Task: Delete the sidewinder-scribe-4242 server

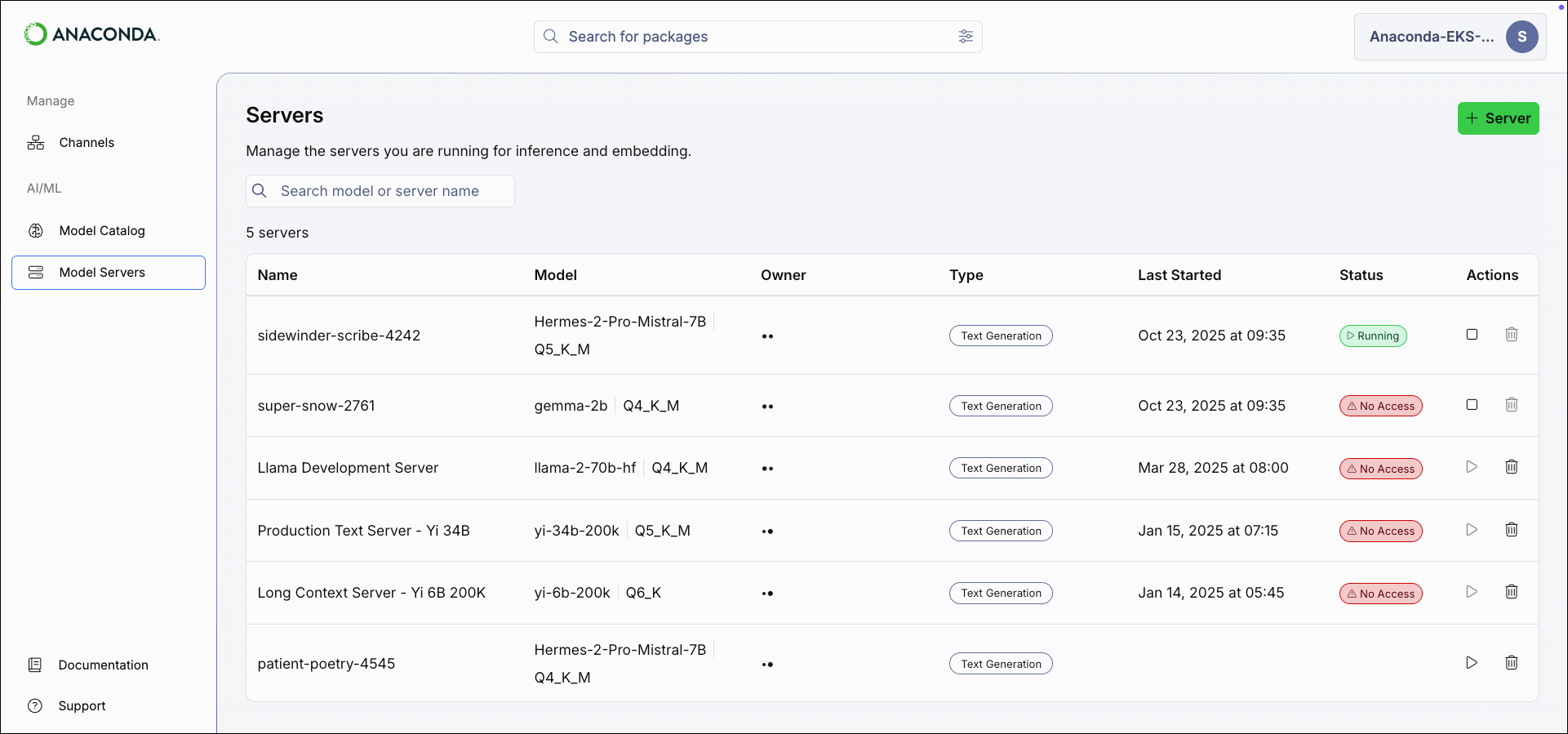Action: pos(1512,335)
